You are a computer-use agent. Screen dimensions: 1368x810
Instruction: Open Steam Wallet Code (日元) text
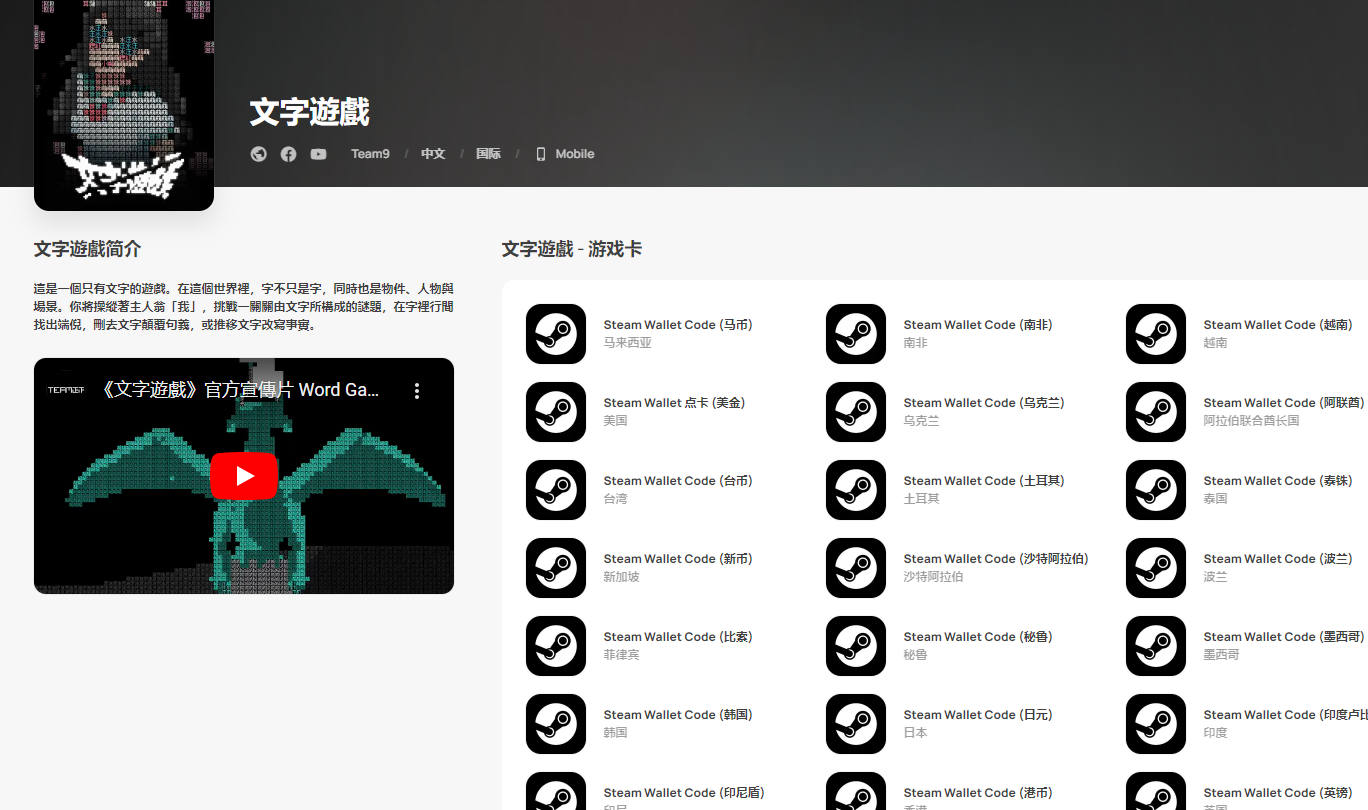click(978, 715)
